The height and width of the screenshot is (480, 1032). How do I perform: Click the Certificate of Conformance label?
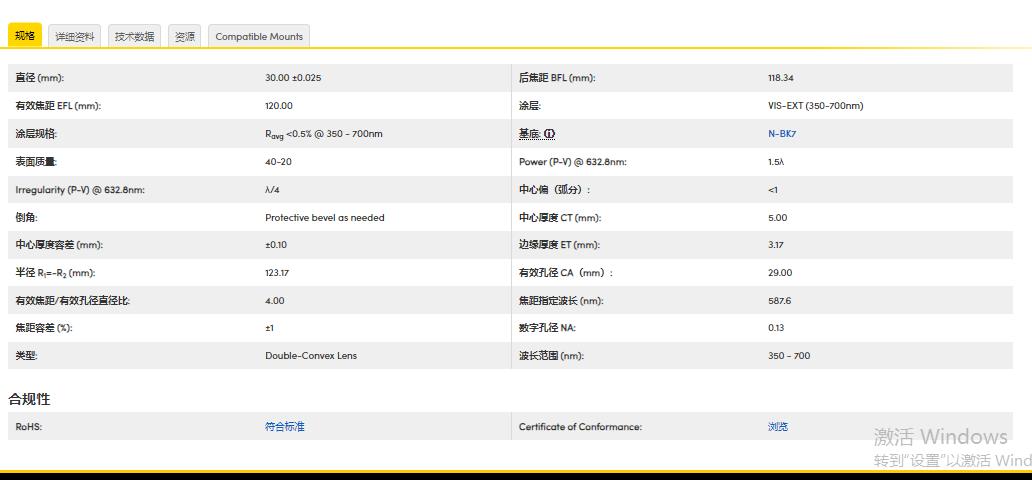coord(580,427)
